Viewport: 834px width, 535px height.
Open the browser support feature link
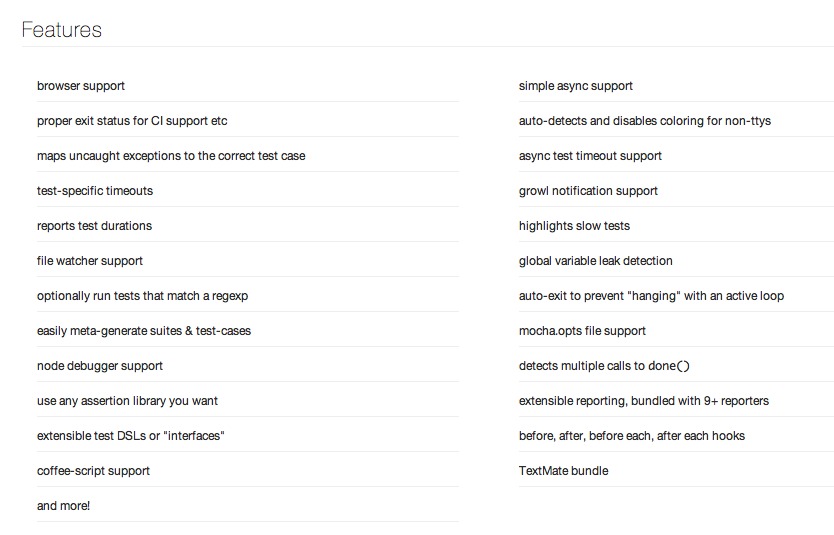(81, 86)
